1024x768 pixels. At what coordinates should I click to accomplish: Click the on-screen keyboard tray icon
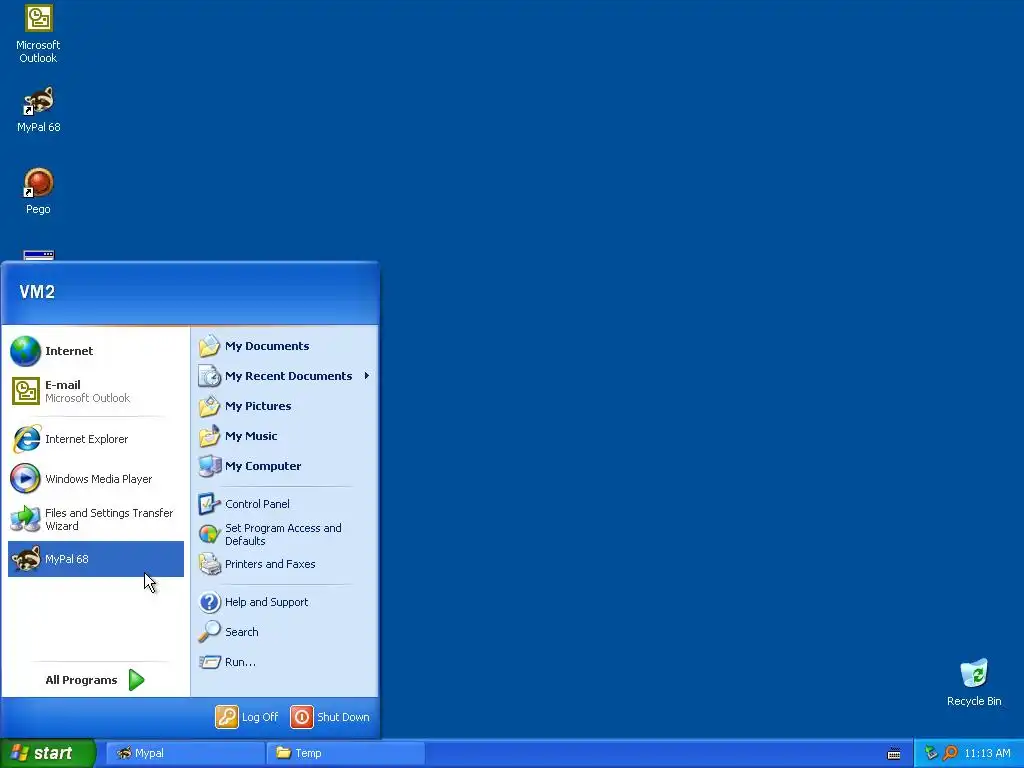click(894, 754)
